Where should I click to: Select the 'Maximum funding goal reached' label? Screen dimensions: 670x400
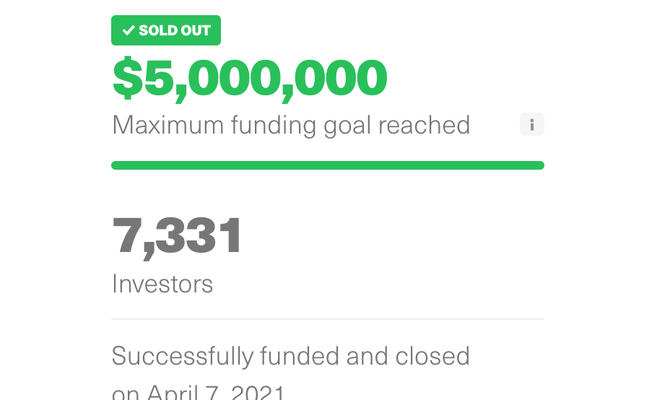291,126
